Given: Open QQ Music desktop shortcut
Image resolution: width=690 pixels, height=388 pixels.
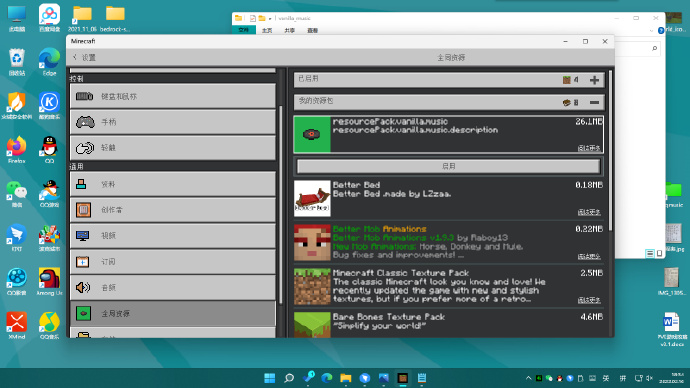Looking at the screenshot, I should pyautogui.click(x=49, y=326).
